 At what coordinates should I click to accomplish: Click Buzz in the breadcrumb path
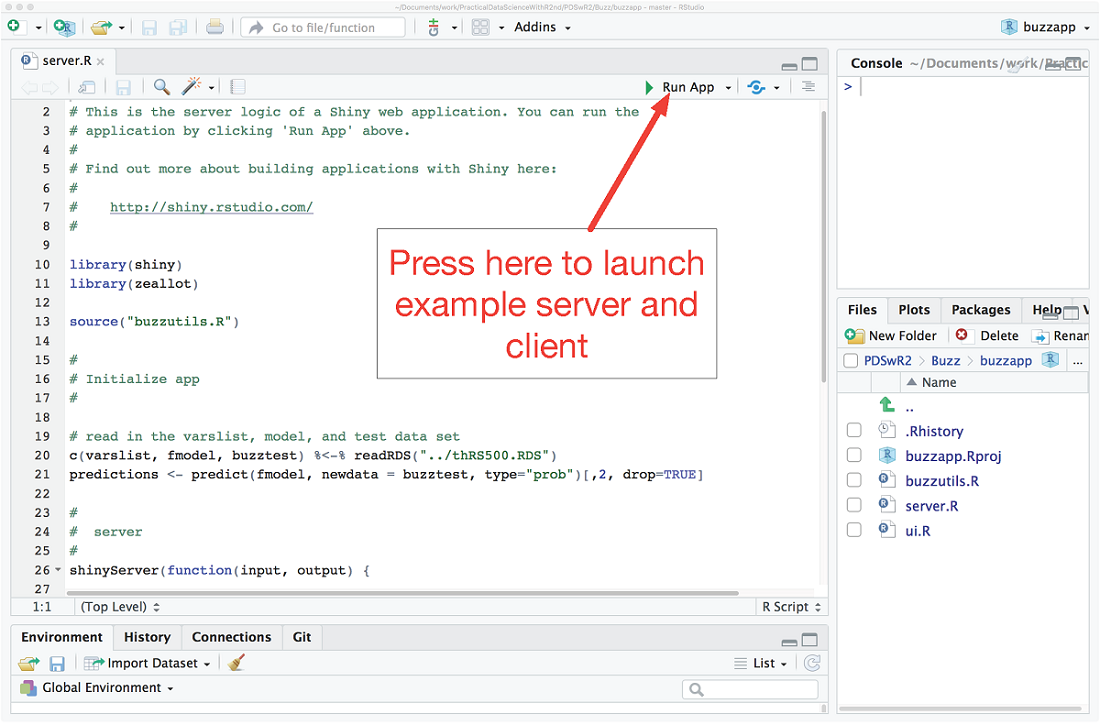pyautogui.click(x=946, y=361)
